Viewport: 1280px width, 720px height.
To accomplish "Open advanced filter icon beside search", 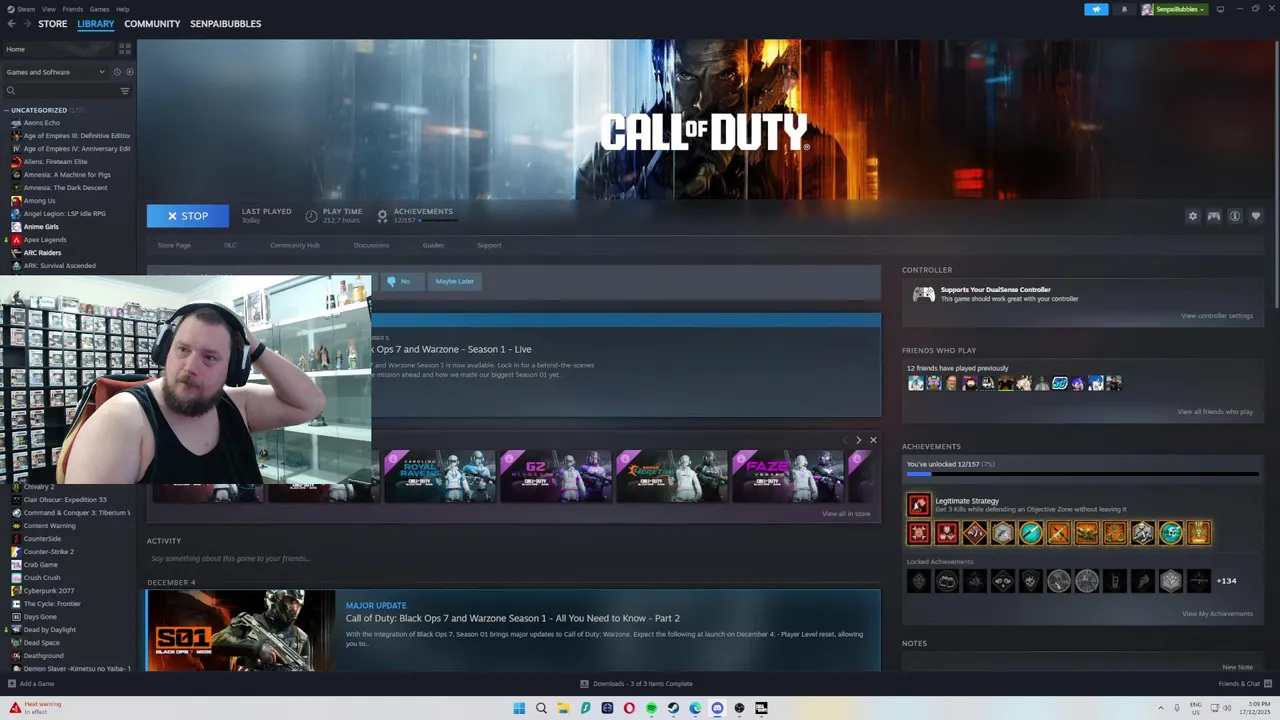I will pyautogui.click(x=125, y=91).
